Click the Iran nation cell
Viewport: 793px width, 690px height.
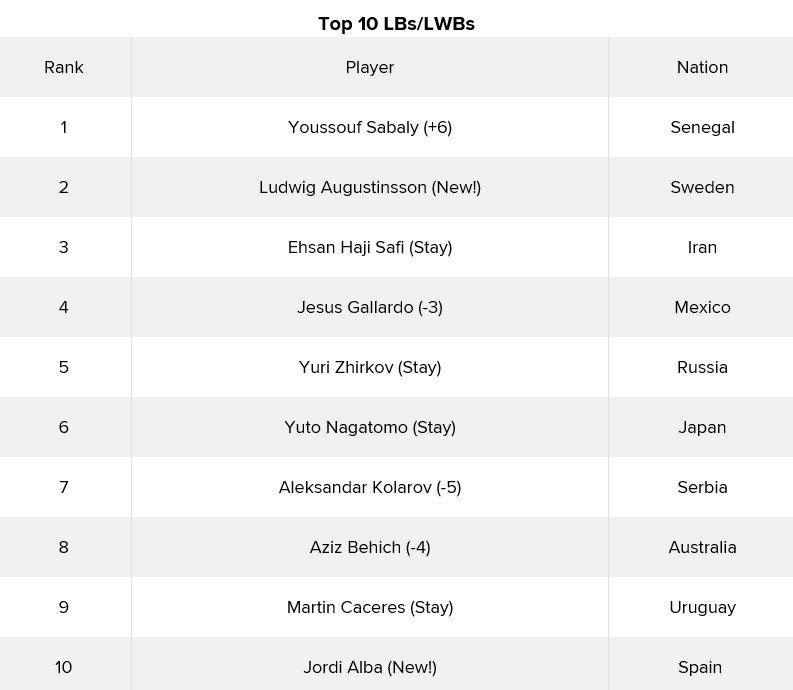(702, 247)
